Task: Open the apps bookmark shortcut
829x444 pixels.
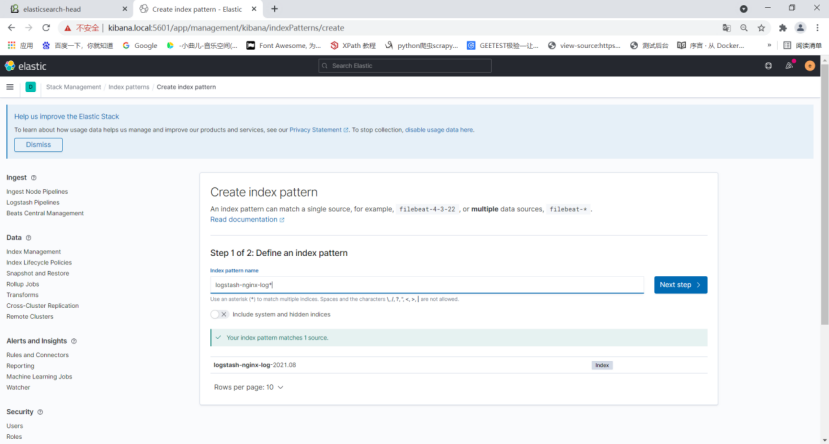Action: [20, 46]
